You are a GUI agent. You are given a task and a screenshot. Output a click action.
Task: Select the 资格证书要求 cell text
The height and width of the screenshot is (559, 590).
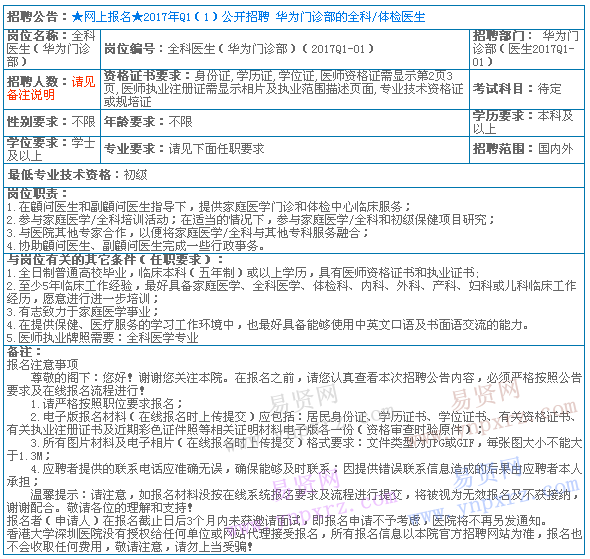coord(284,89)
